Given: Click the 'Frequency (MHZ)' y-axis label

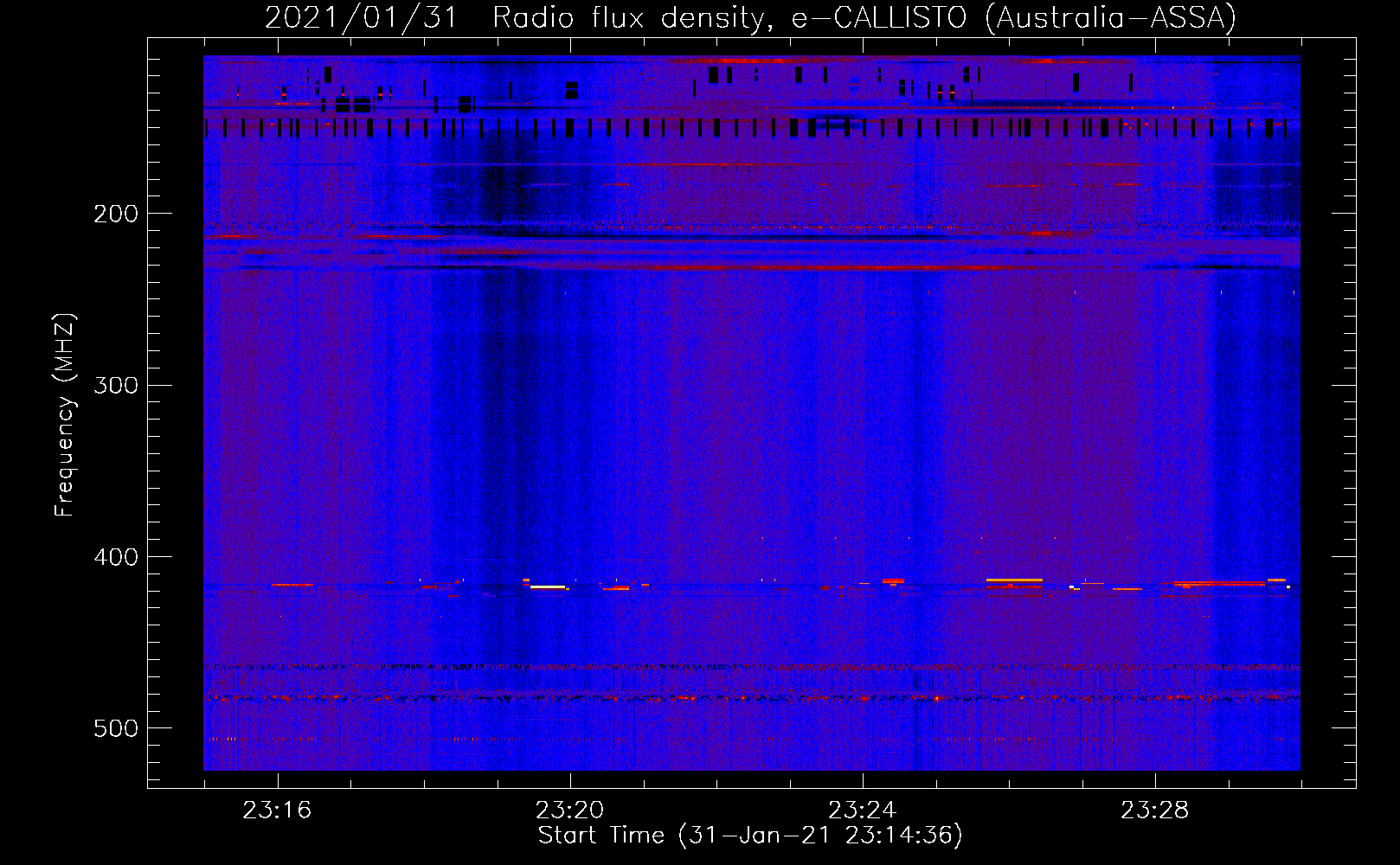Looking at the screenshot, I should [64, 415].
